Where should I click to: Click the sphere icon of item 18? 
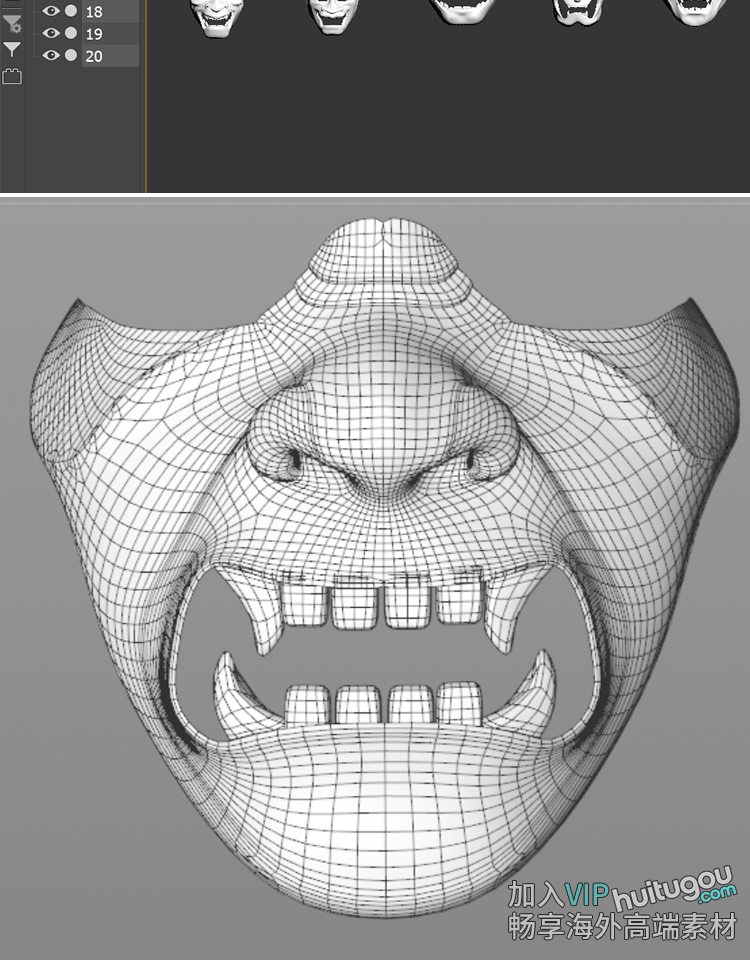pyautogui.click(x=71, y=10)
